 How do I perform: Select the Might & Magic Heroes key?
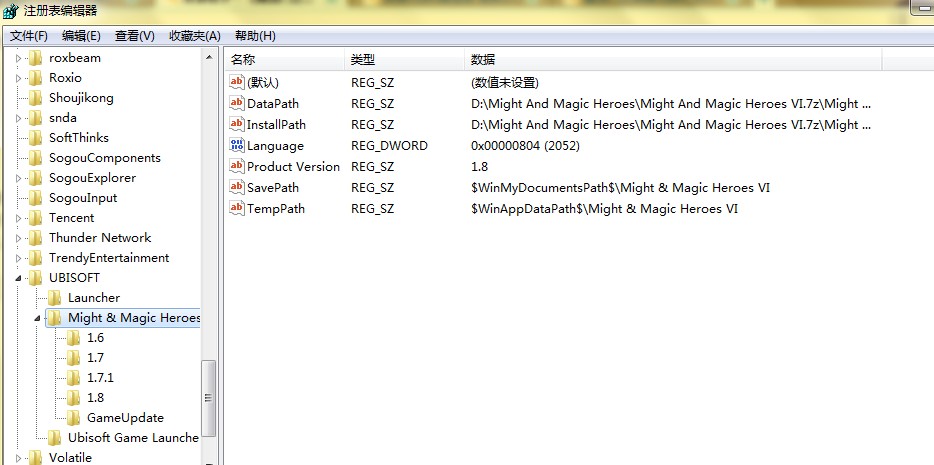133,318
